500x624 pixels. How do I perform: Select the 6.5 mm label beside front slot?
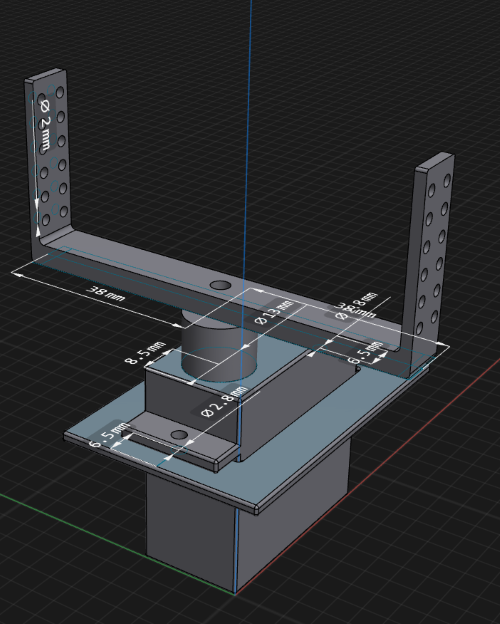click(109, 435)
